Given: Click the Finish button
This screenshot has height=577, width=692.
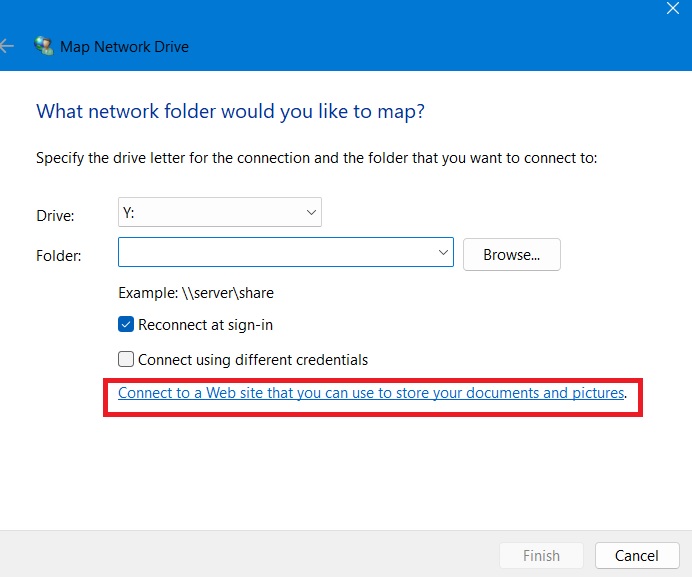Looking at the screenshot, I should coord(541,555).
